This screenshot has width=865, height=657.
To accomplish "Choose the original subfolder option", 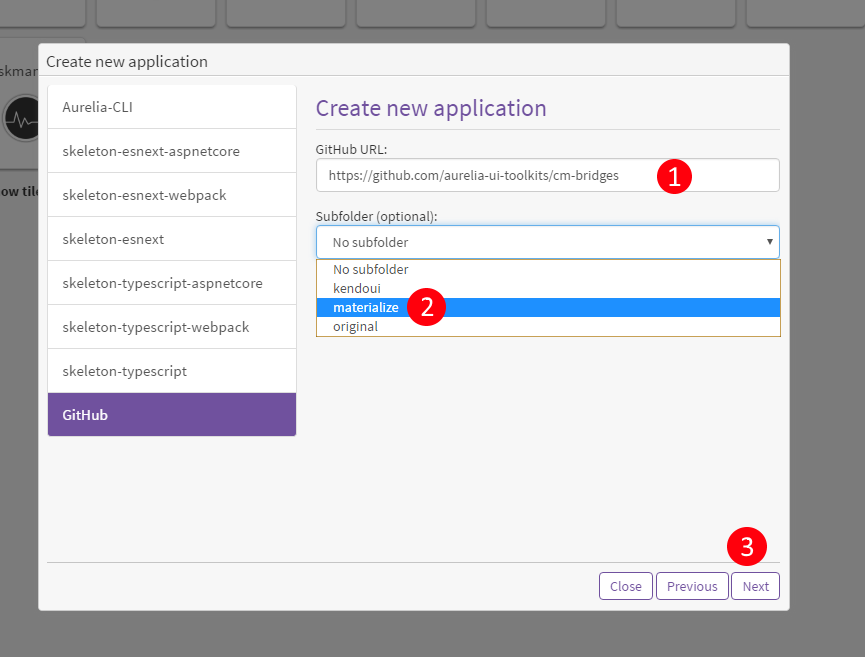I will click(x=356, y=327).
